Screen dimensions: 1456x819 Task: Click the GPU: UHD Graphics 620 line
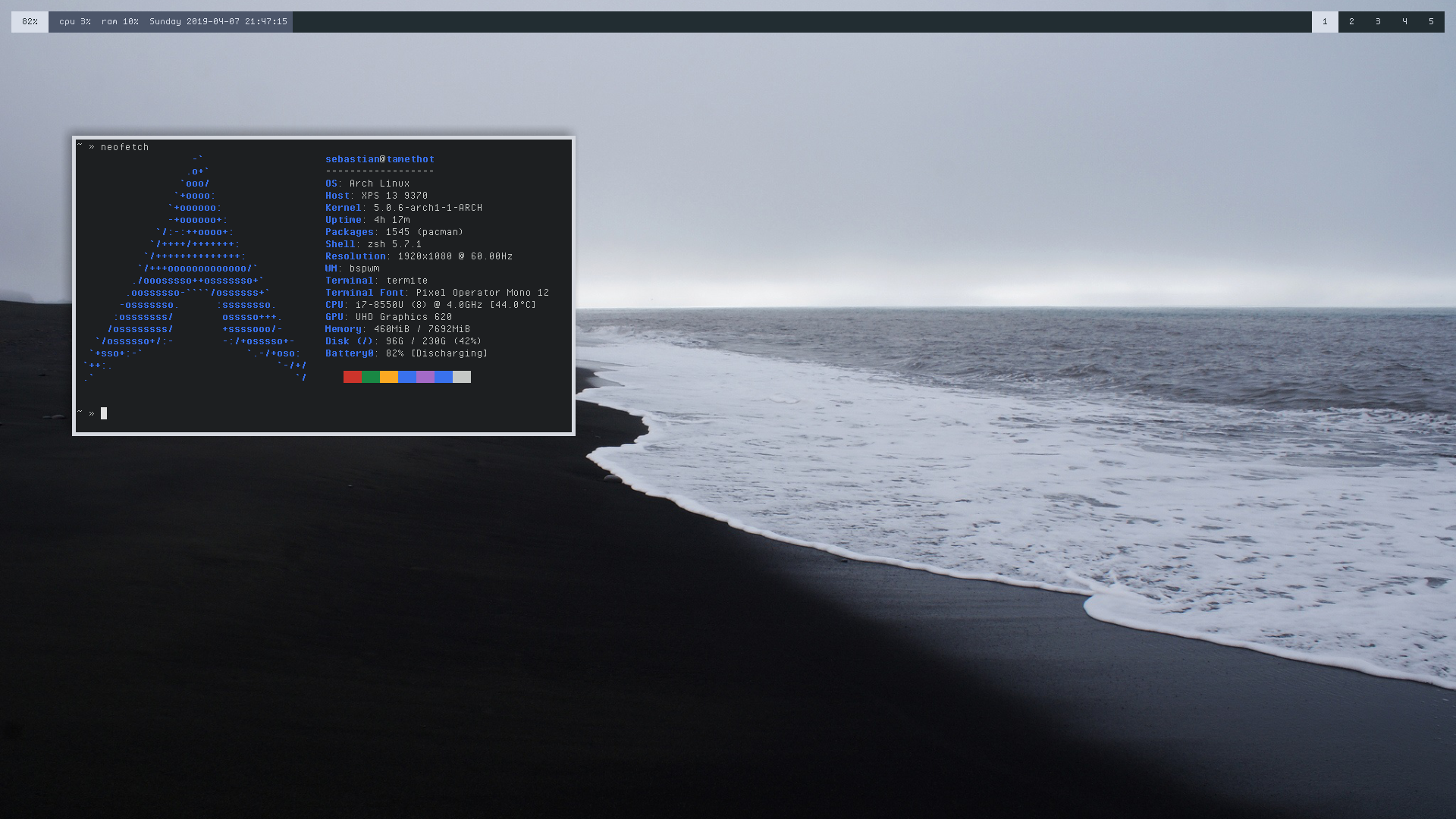point(389,317)
